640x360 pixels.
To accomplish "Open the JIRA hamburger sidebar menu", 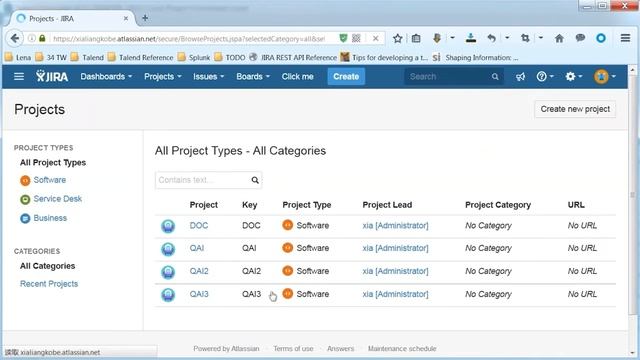I will click(x=19, y=76).
